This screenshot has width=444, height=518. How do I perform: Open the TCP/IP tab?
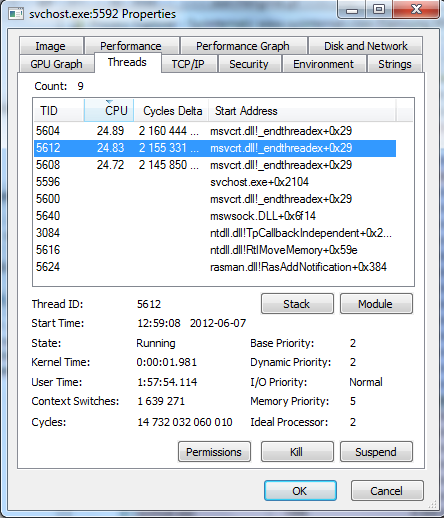click(x=188, y=64)
